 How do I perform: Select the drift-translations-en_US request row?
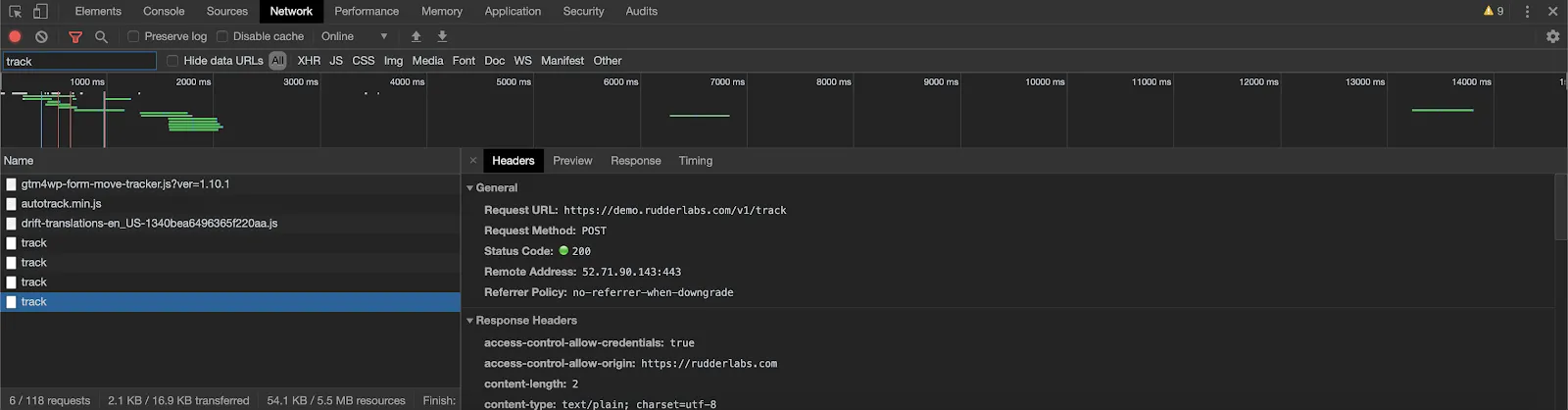tap(230, 224)
